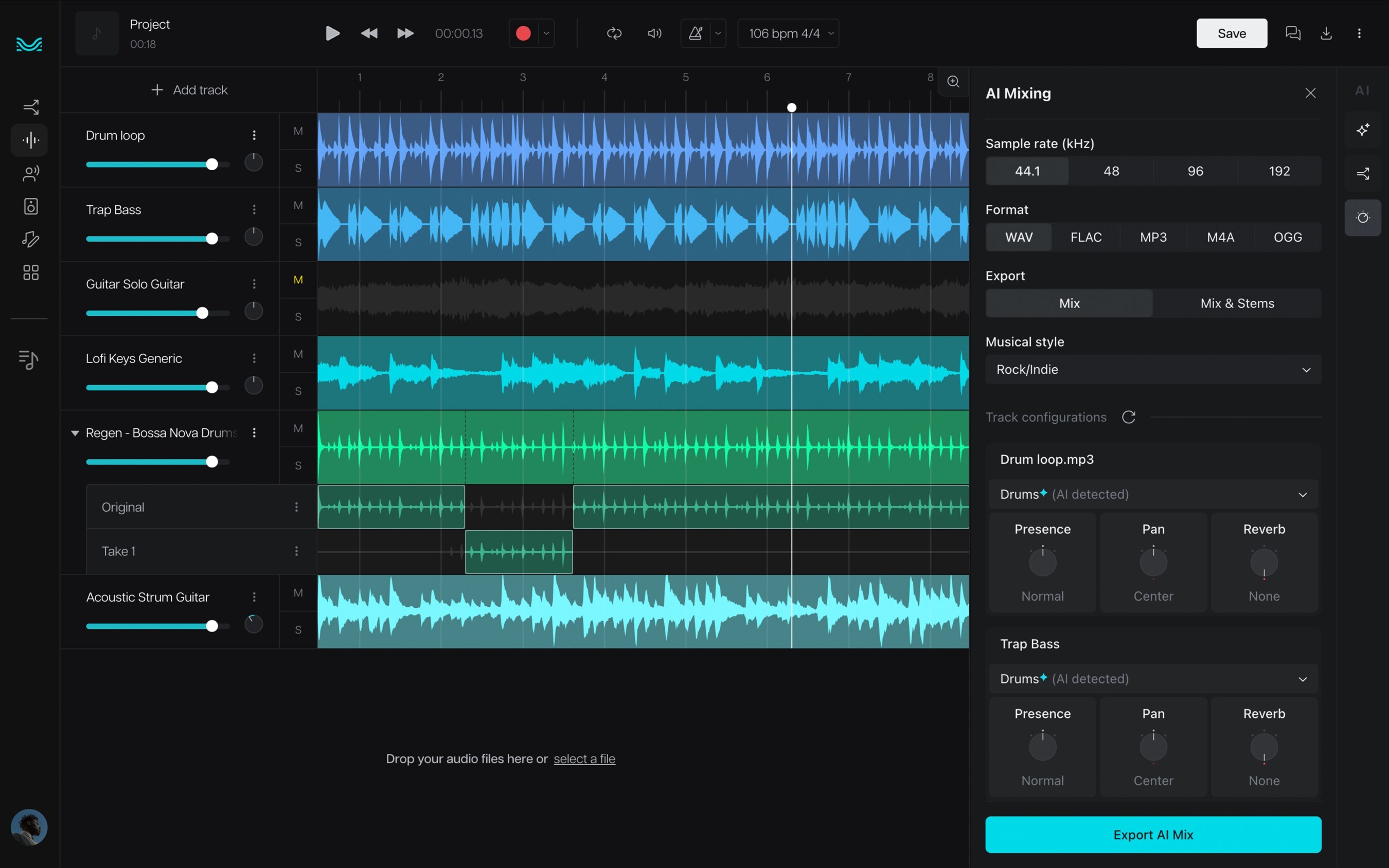Solo the Trap Bass track
This screenshot has height=868, width=1389.
click(x=298, y=242)
